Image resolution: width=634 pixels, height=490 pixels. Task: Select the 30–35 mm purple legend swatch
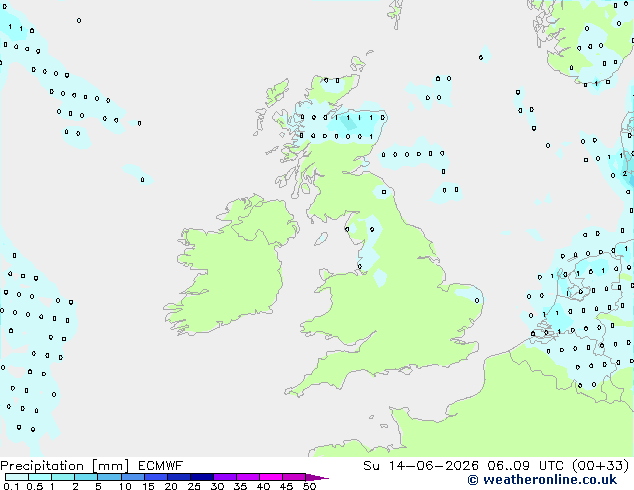point(225,477)
